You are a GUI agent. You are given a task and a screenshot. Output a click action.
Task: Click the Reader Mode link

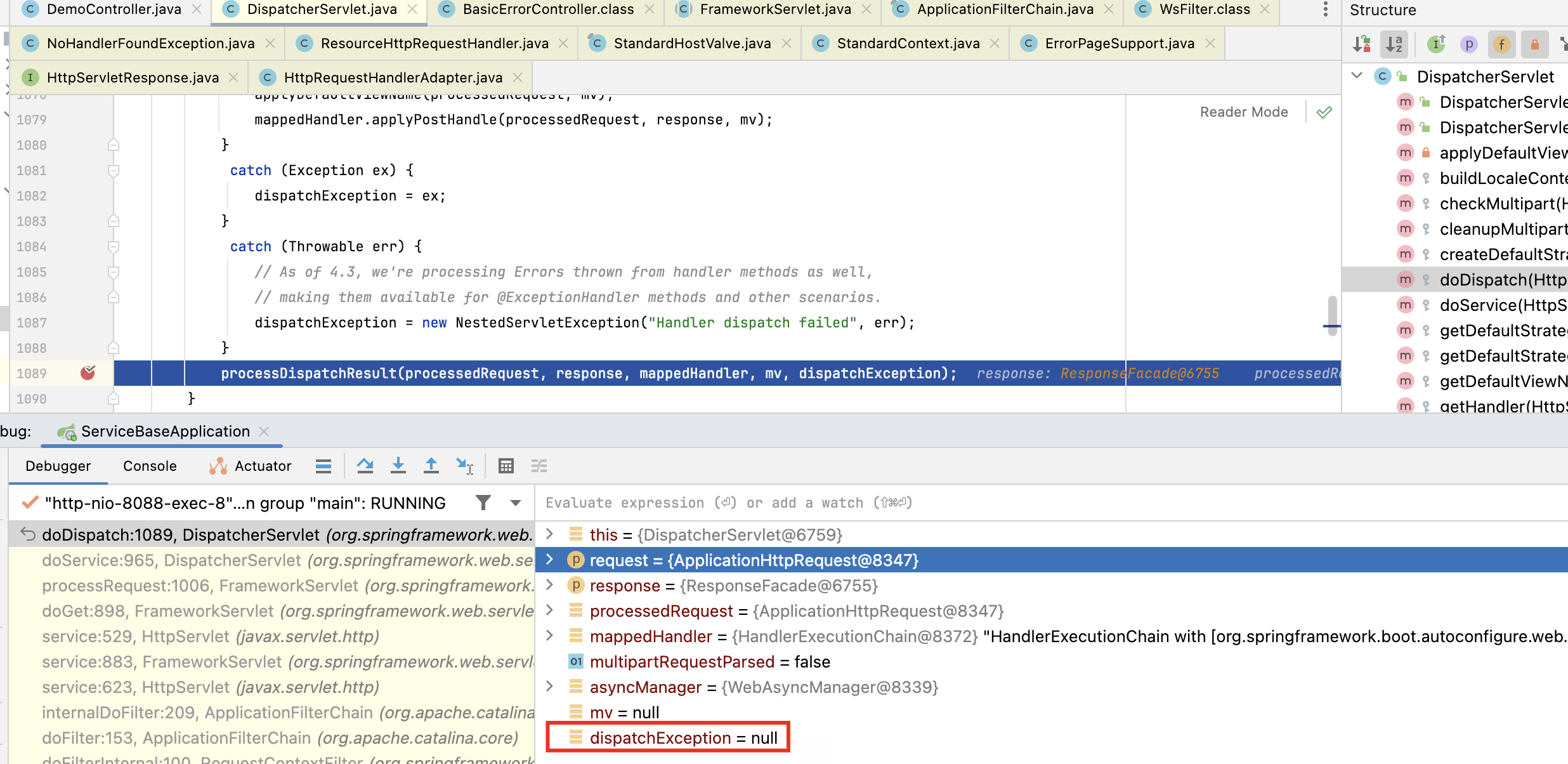pos(1243,112)
